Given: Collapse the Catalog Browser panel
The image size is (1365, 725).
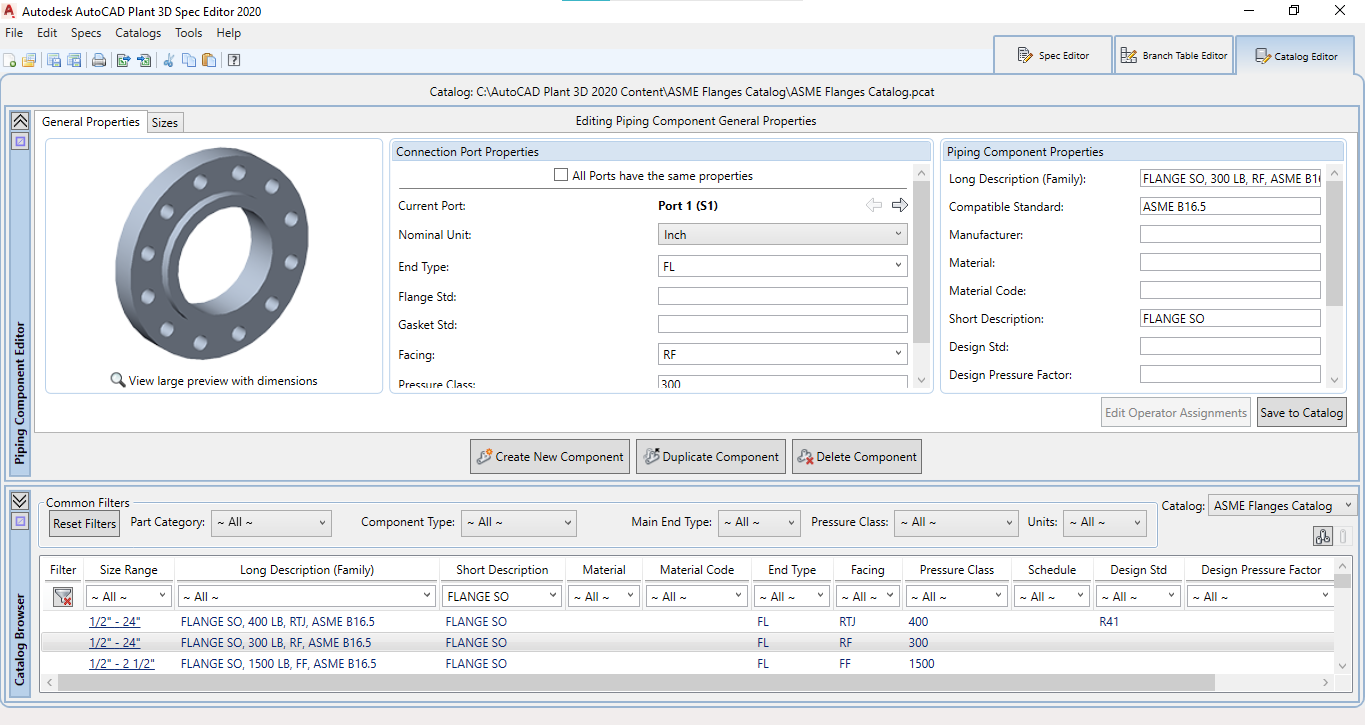Looking at the screenshot, I should (x=19, y=501).
